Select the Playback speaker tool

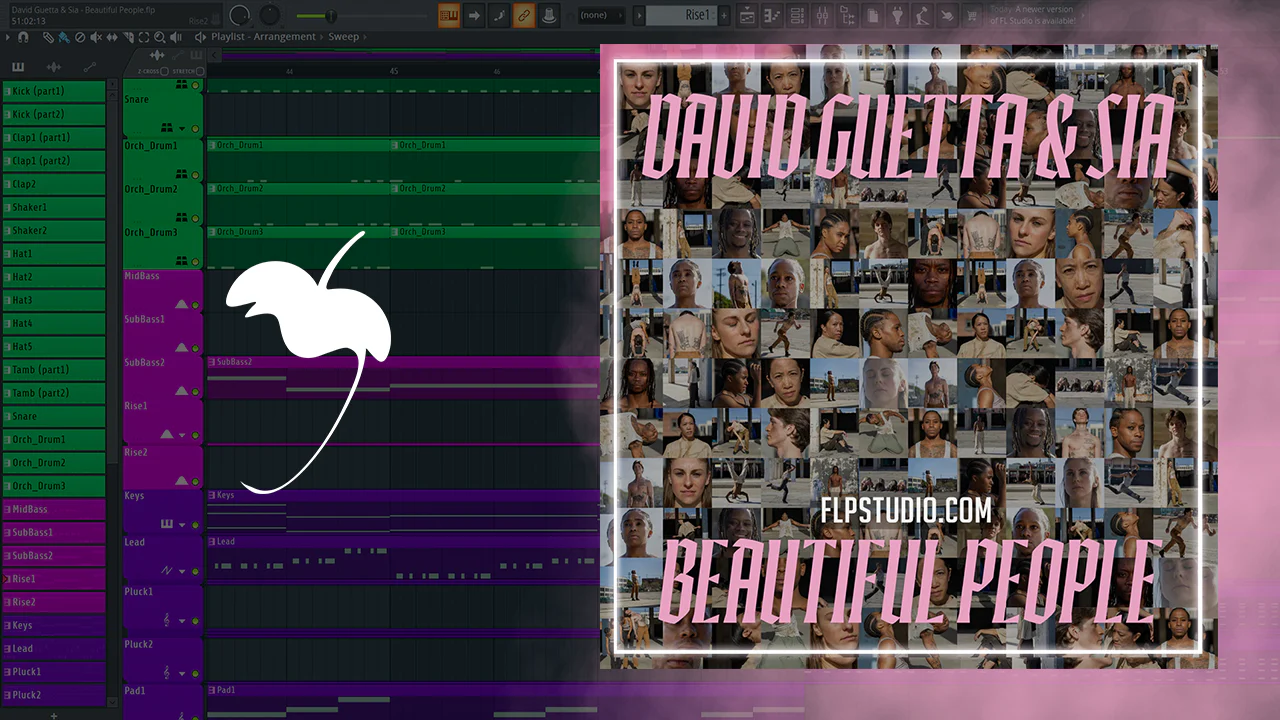tap(176, 37)
